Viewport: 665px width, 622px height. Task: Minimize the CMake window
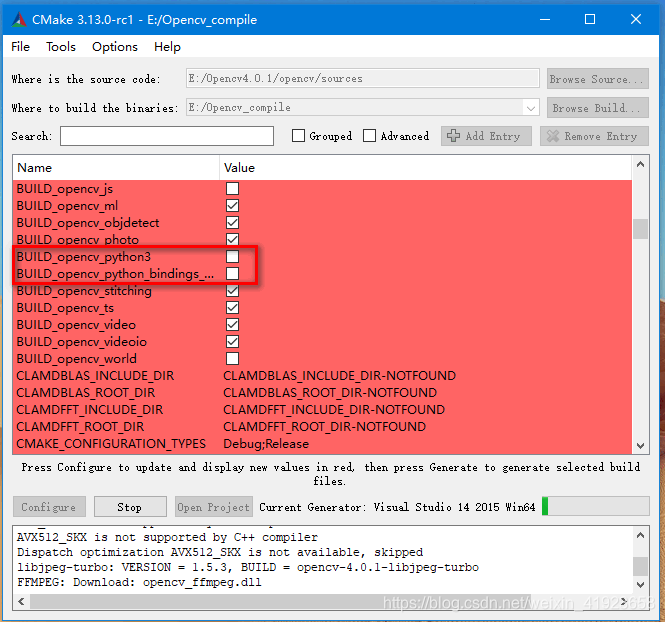click(x=545, y=19)
